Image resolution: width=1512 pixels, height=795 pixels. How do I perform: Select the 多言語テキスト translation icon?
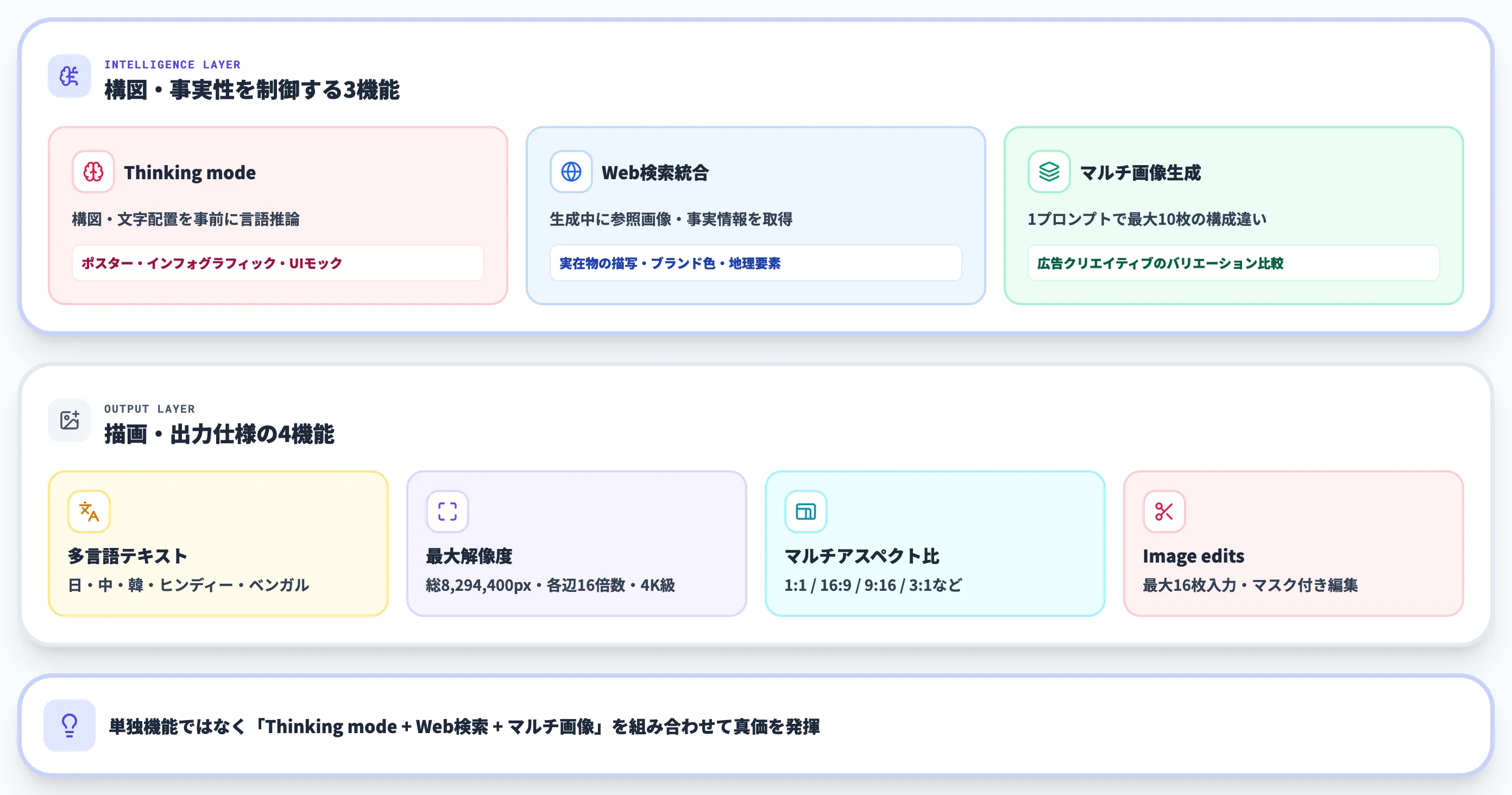point(89,511)
